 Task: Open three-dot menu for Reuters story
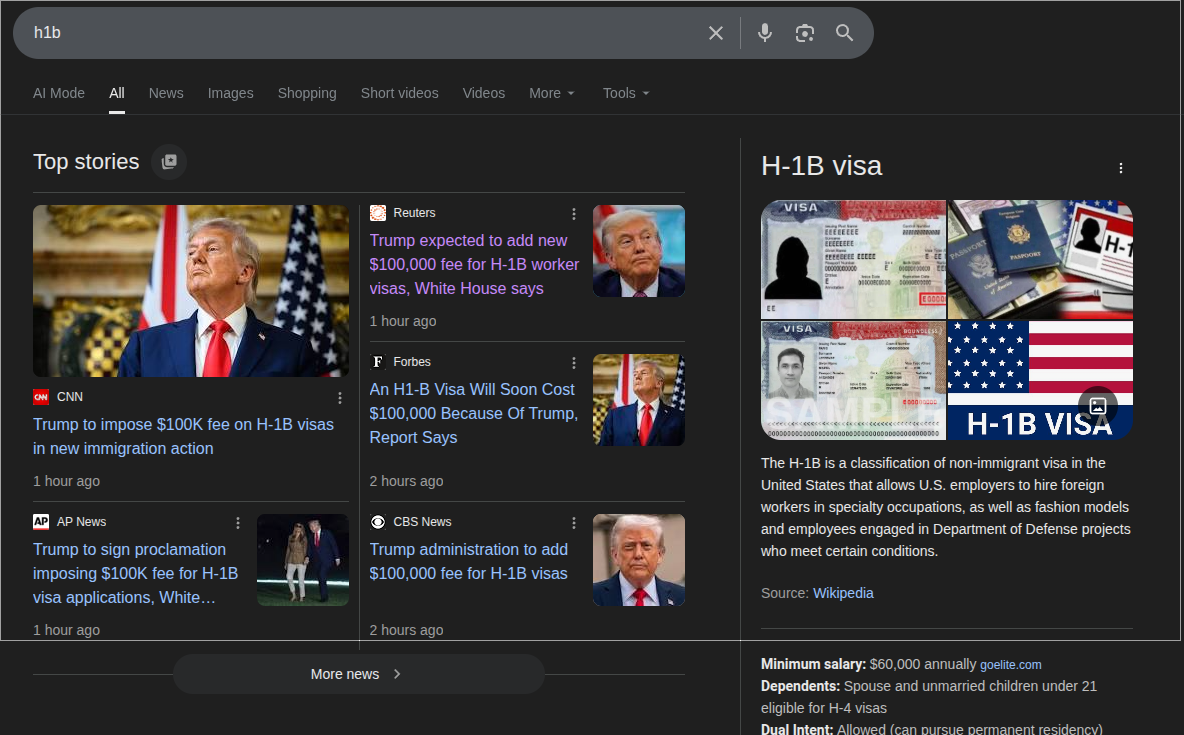(x=574, y=214)
